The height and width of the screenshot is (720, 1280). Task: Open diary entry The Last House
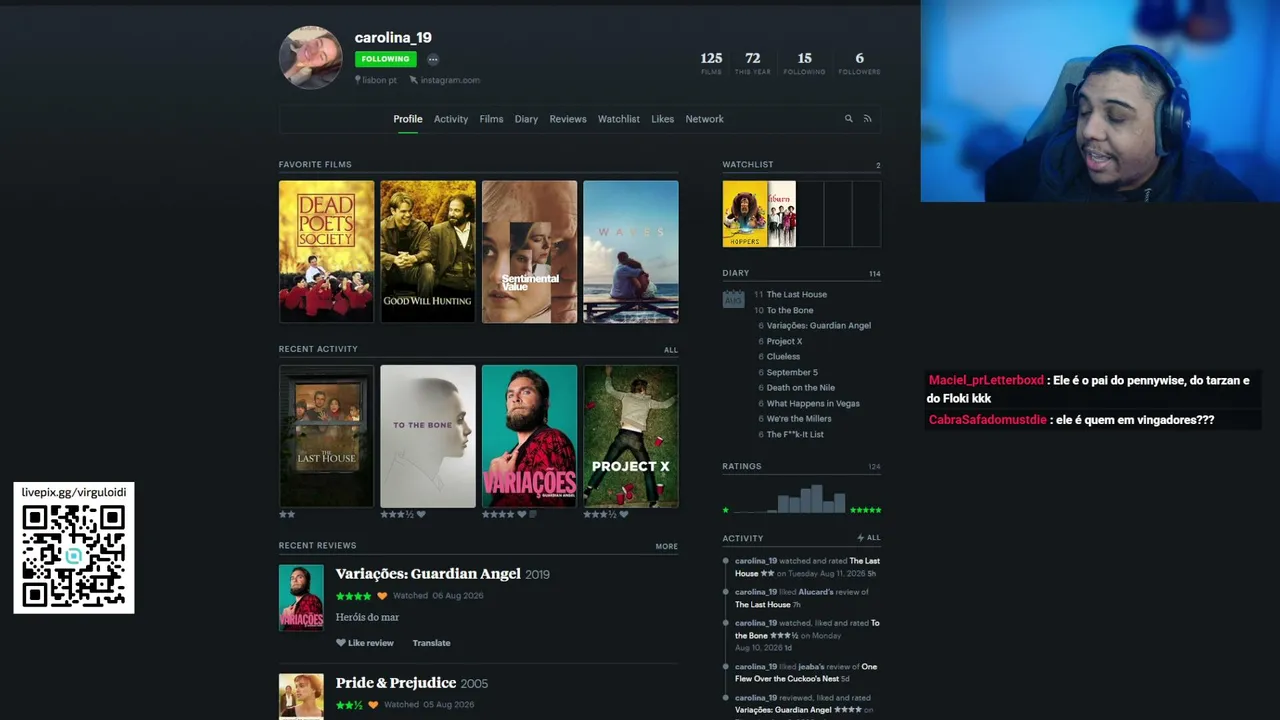point(797,295)
